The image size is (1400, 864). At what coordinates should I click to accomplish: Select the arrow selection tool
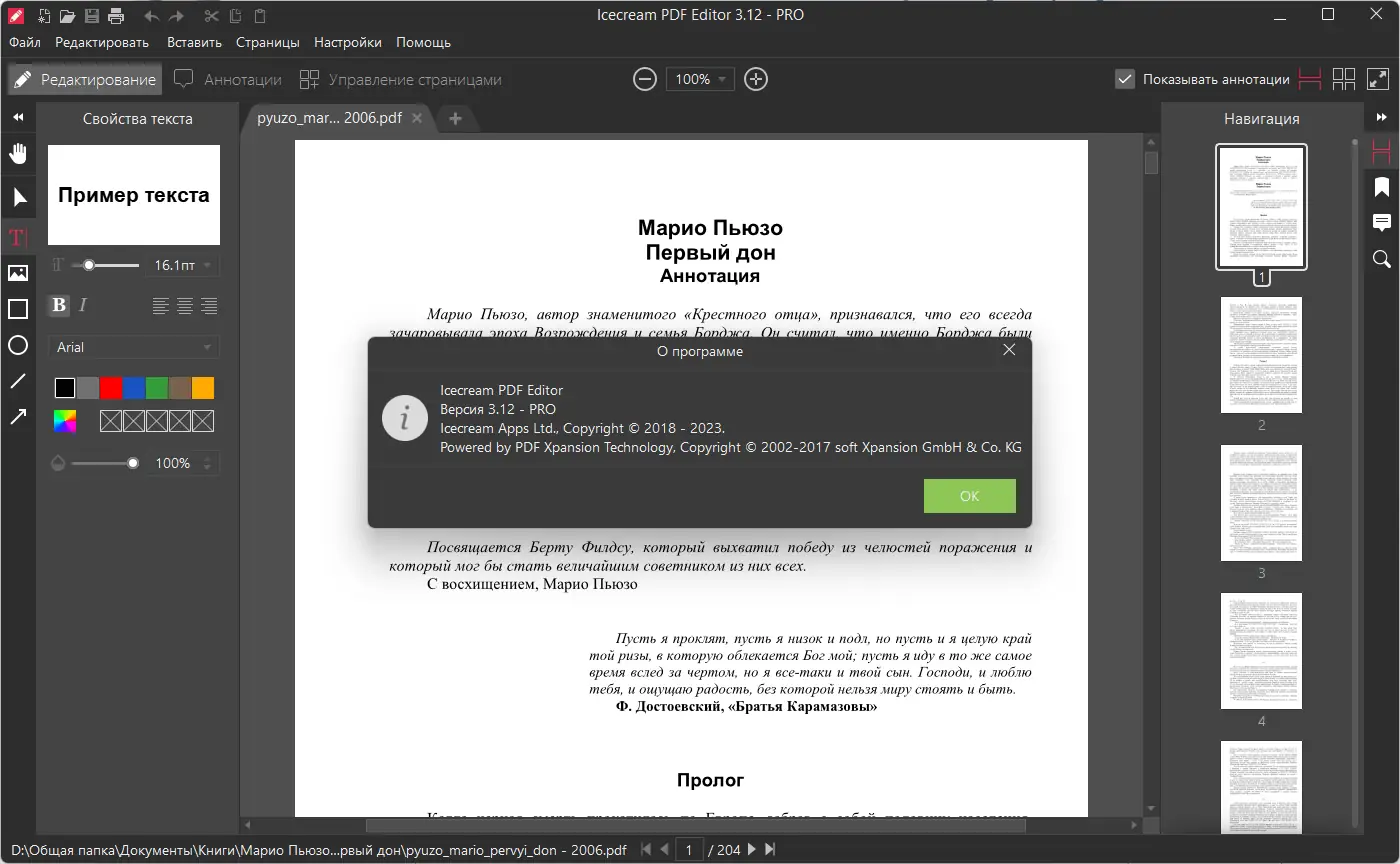(x=18, y=197)
